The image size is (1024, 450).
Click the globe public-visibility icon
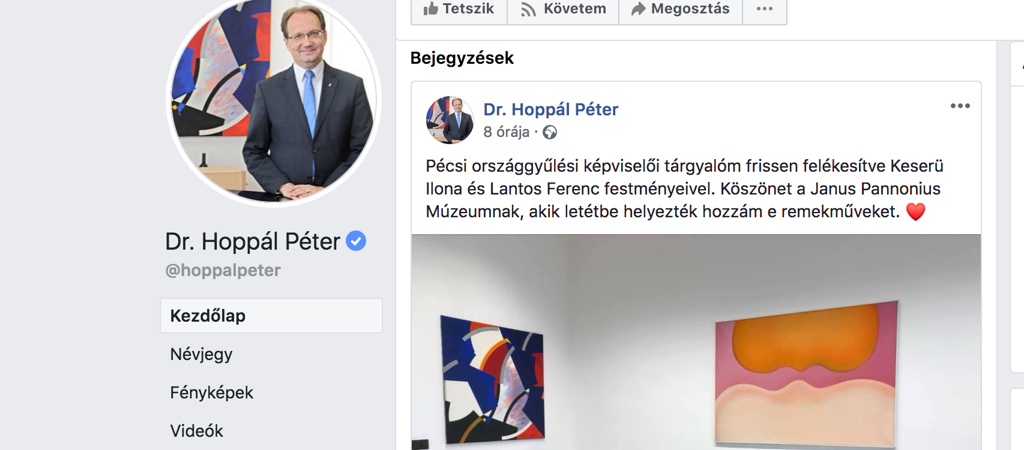pyautogui.click(x=550, y=133)
